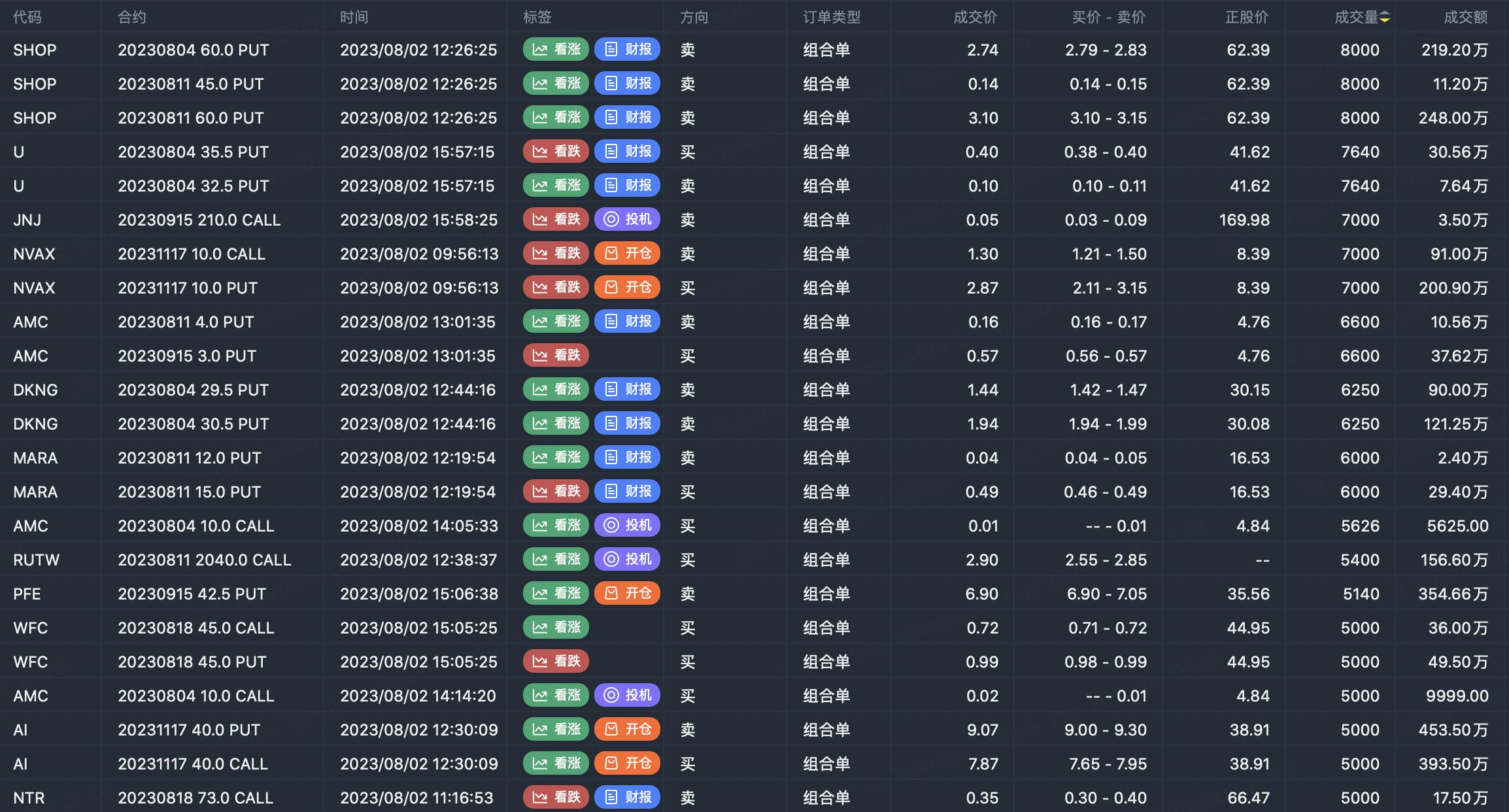Click the 买价 - 卖价 column header
This screenshot has width=1509, height=812.
[x=1109, y=18]
